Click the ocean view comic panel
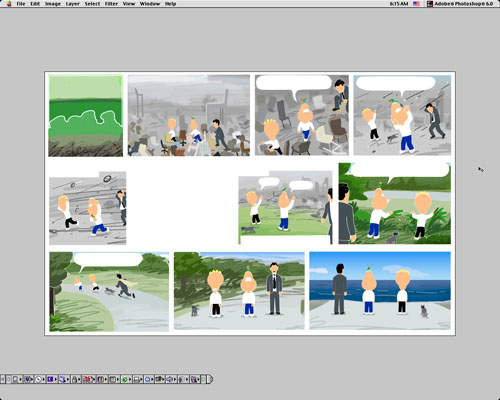 (380, 290)
